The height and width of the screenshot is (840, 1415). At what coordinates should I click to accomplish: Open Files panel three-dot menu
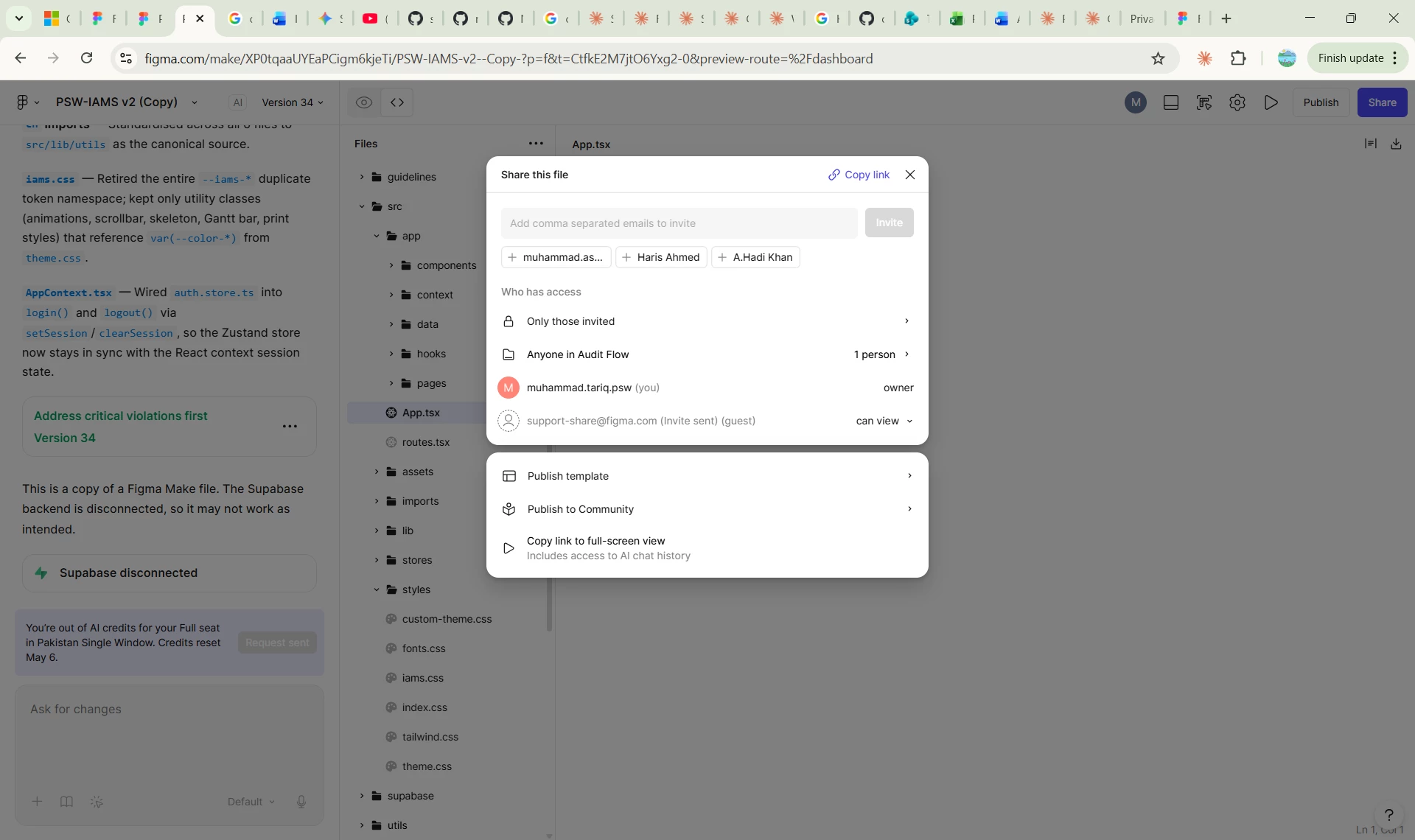tap(536, 144)
